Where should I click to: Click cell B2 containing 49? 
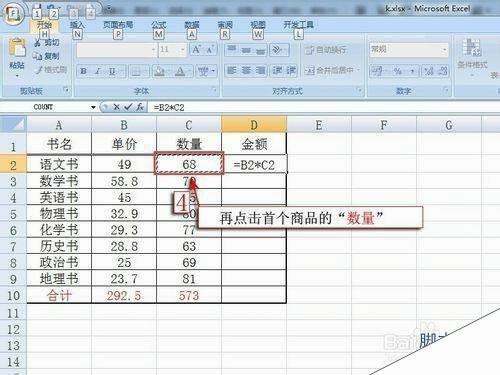click(x=124, y=164)
